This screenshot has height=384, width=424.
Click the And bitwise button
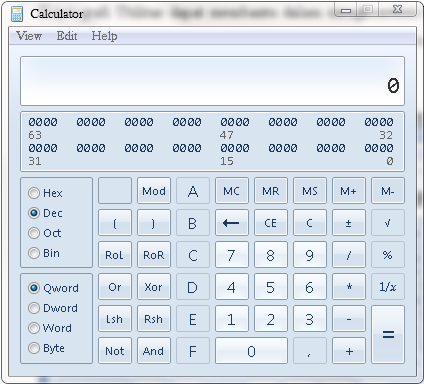click(154, 351)
